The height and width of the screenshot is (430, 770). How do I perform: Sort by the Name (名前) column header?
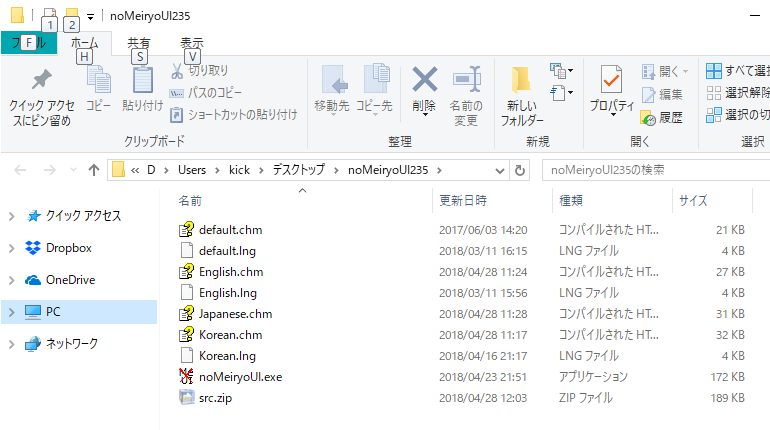pyautogui.click(x=190, y=201)
